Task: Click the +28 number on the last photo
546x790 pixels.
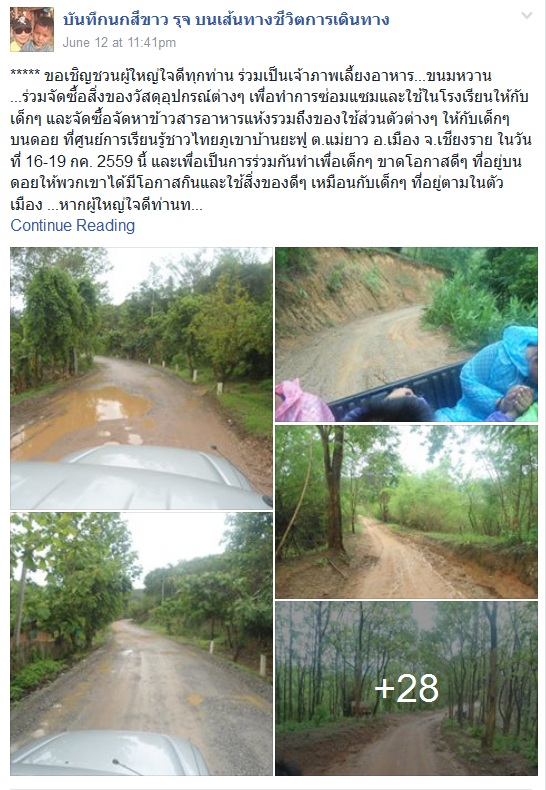Action: pos(407,688)
